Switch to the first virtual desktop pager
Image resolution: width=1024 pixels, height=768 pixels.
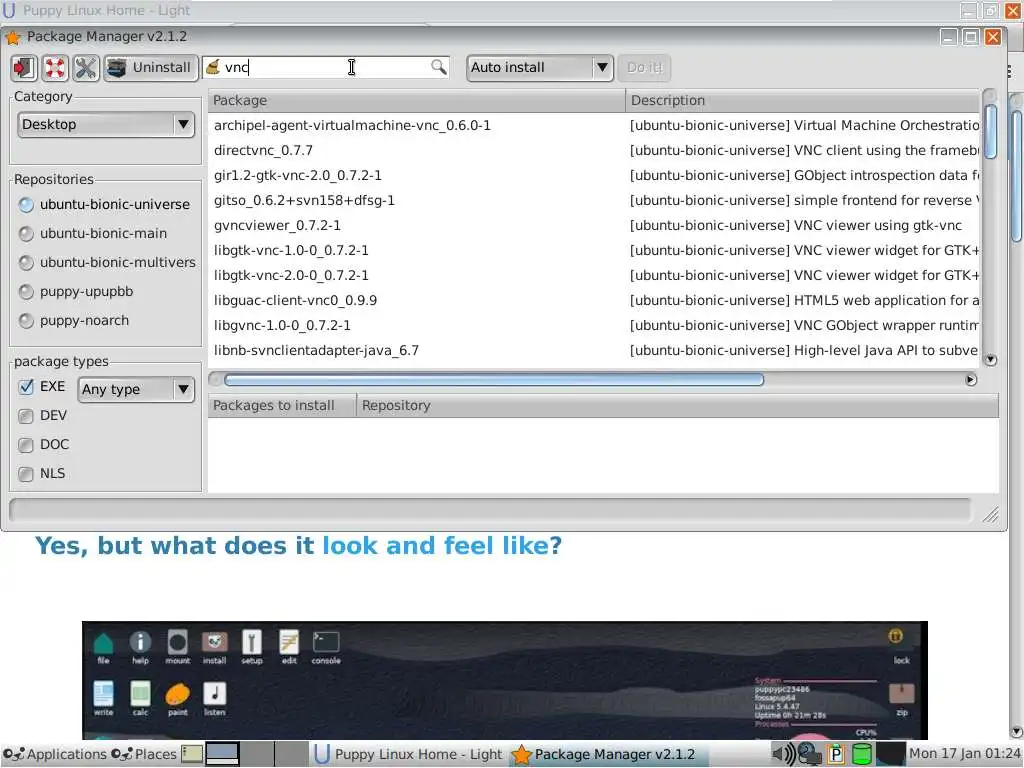(x=222, y=754)
